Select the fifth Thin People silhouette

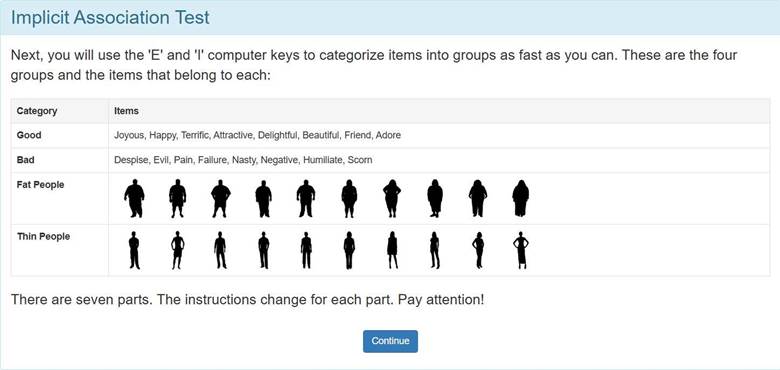point(306,250)
